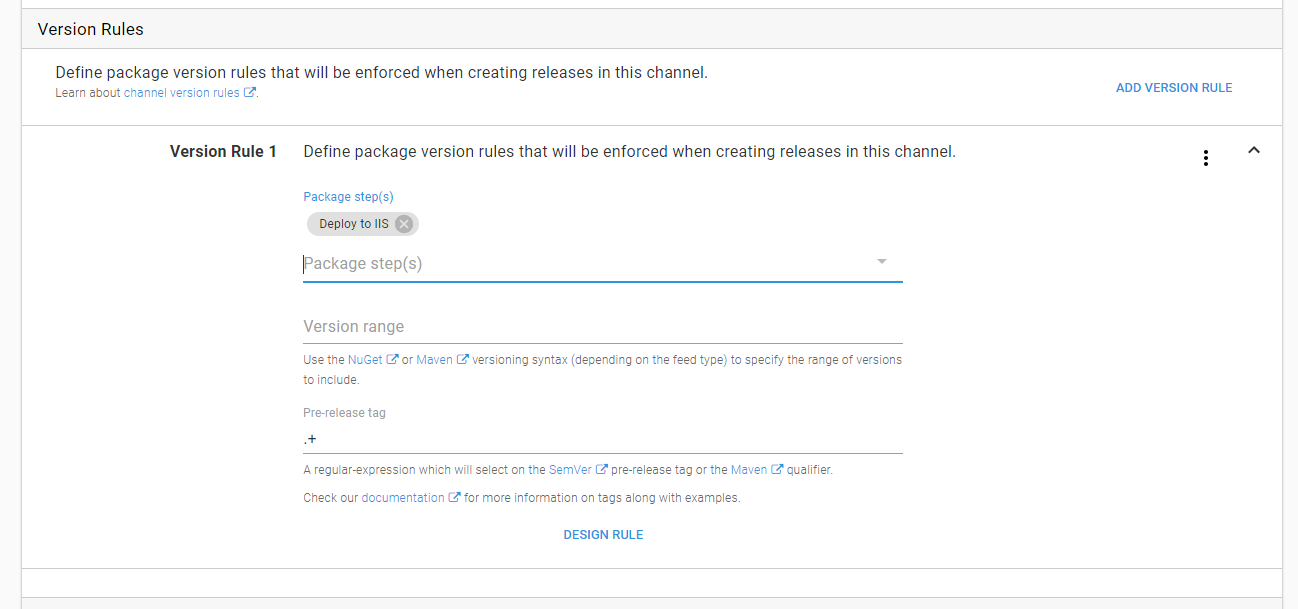Image resolution: width=1298 pixels, height=609 pixels.
Task: Click the external-link icon next to NuGet
Action: [393, 360]
